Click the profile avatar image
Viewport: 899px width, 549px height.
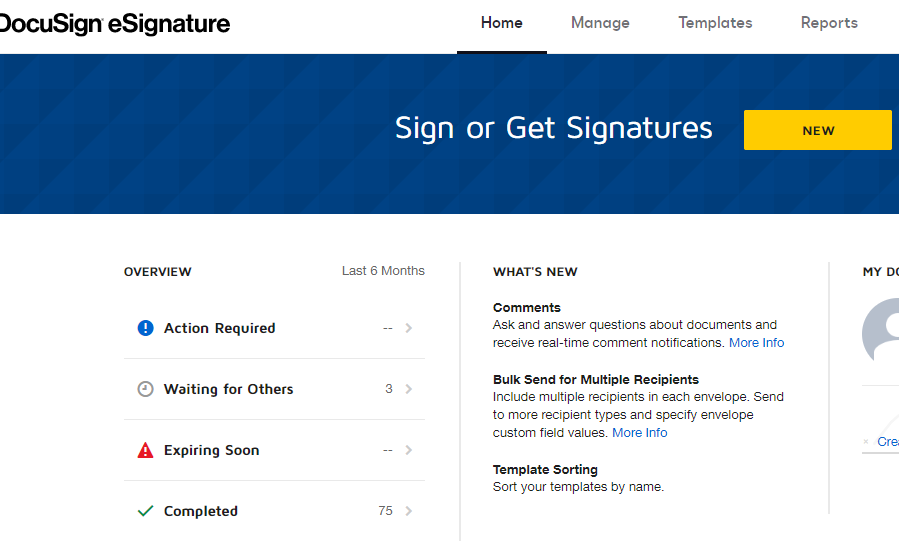coord(881,330)
